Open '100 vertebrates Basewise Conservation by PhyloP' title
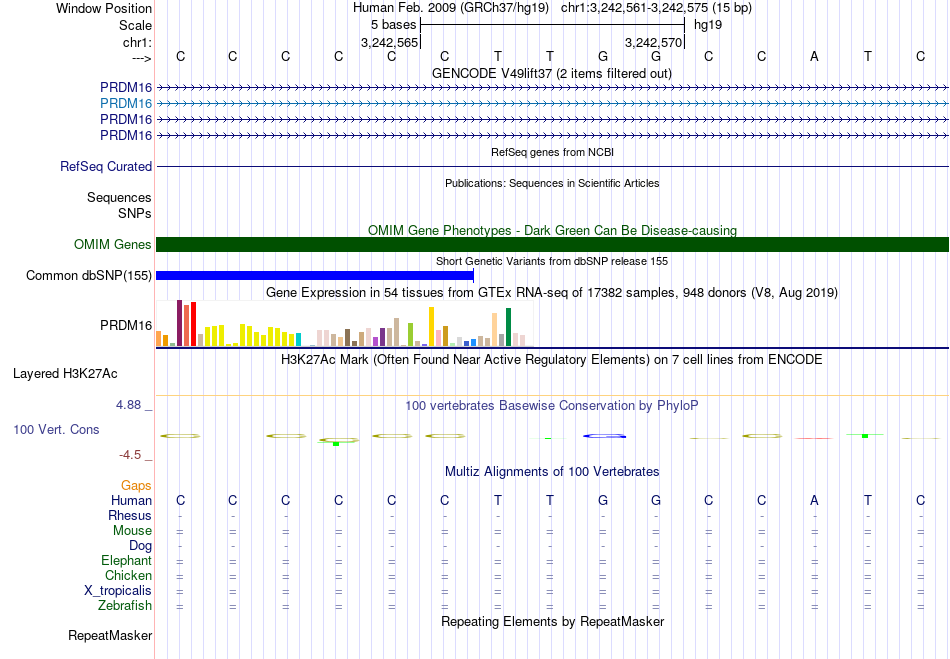The image size is (950, 659). (552, 405)
